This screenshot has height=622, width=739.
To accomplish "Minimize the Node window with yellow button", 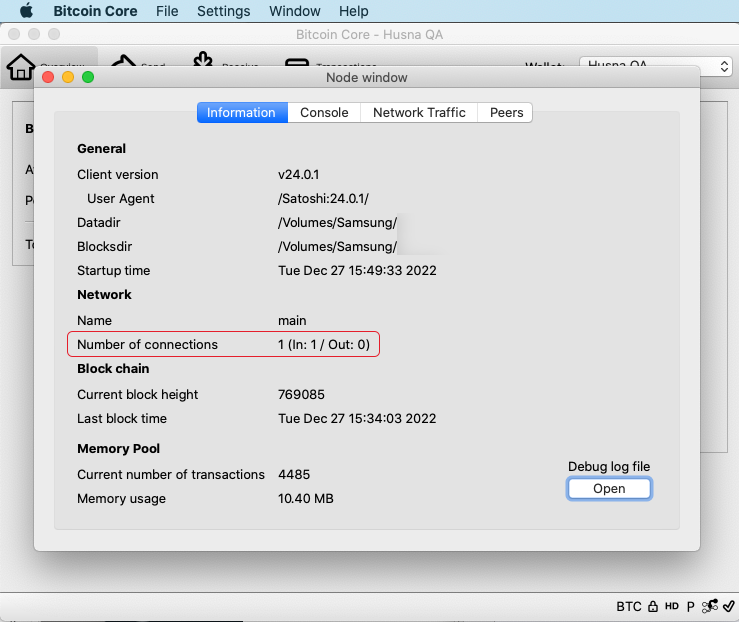I will click(68, 77).
